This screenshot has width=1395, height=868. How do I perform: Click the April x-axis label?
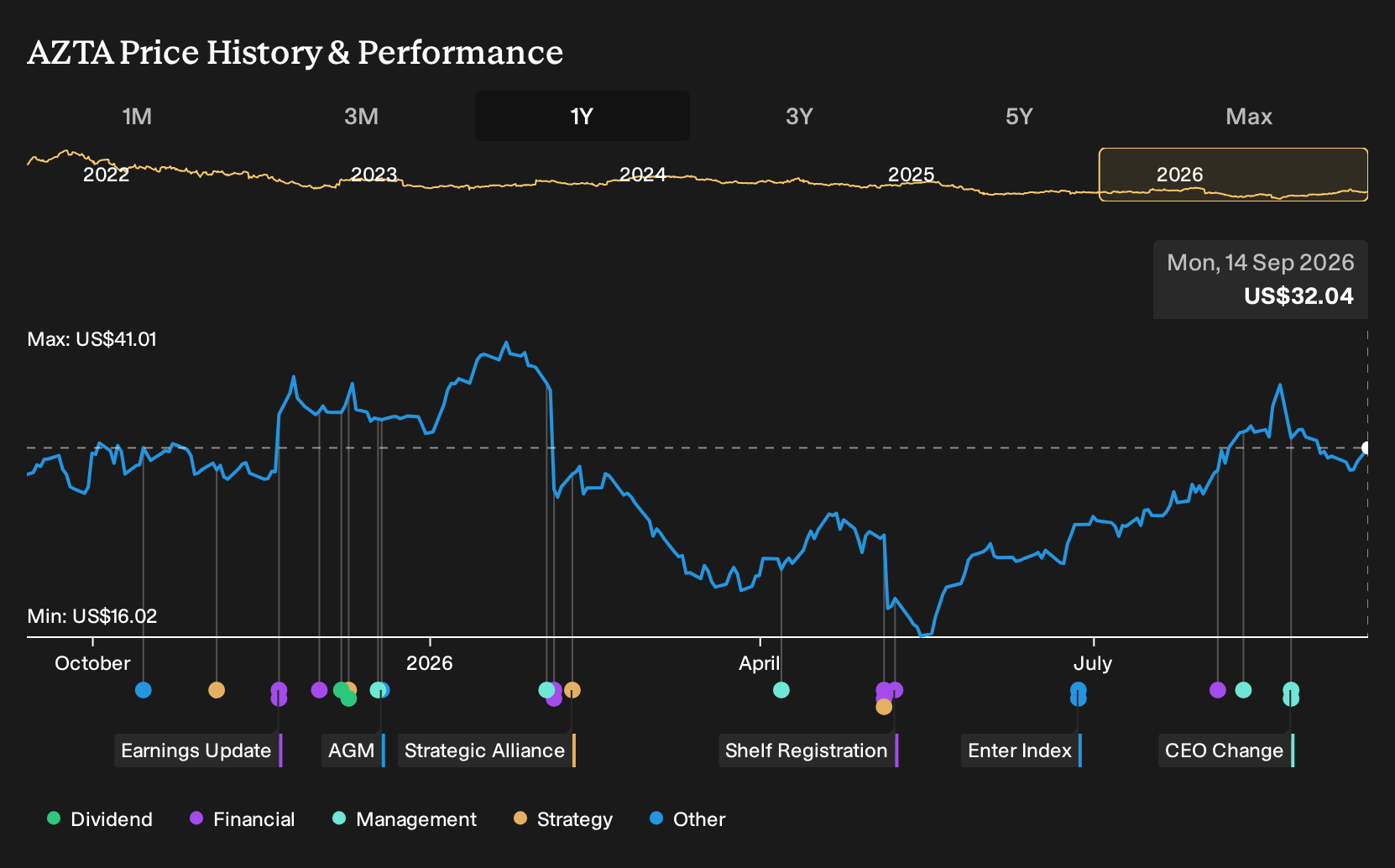760,663
